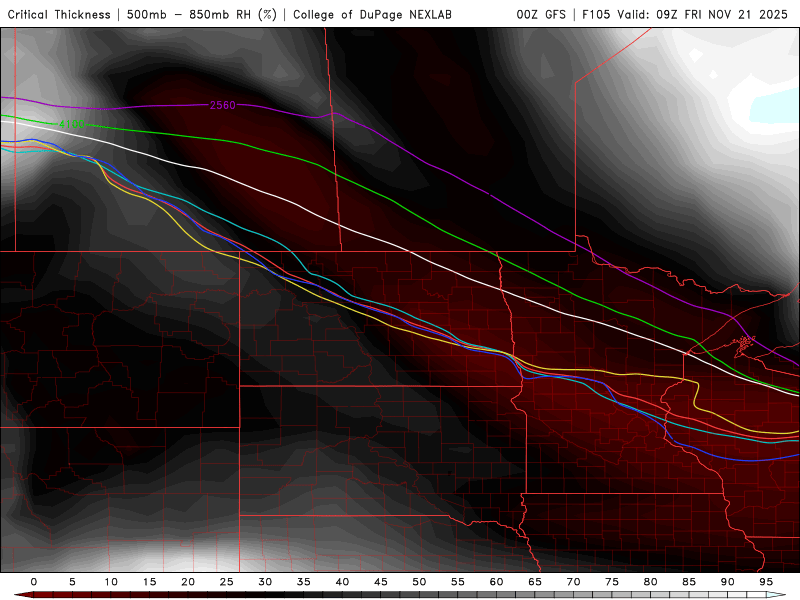The height and width of the screenshot is (600, 800).
Task: Click the 10 value on the color scale
Action: tap(111, 582)
